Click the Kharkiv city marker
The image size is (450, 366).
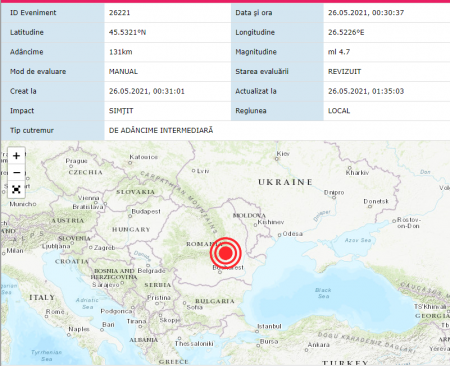pos(350,168)
